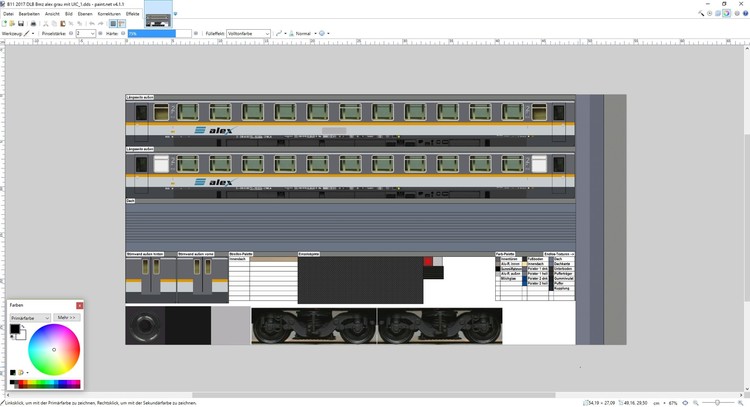Image resolution: width=750 pixels, height=407 pixels.
Task: Click the Mehr >> button
Action: tap(67, 318)
